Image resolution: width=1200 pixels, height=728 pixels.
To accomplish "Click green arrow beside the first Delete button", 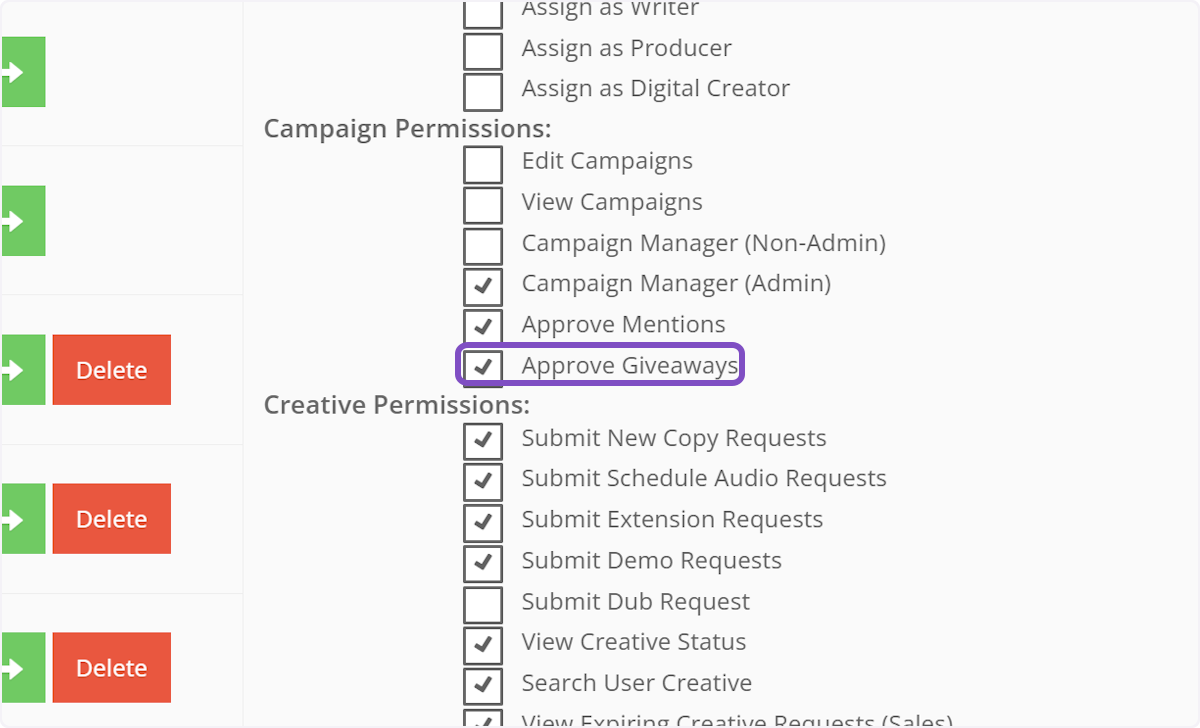I will click(22, 370).
